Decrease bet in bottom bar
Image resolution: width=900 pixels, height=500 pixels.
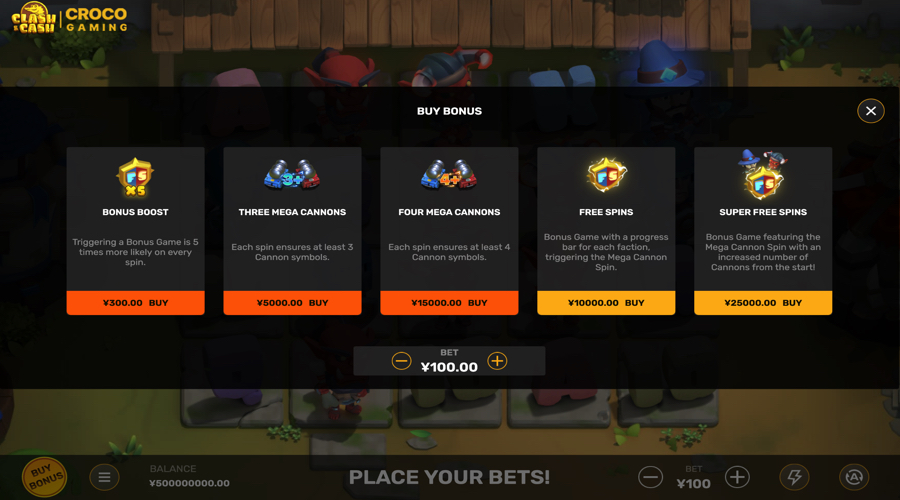pos(650,477)
